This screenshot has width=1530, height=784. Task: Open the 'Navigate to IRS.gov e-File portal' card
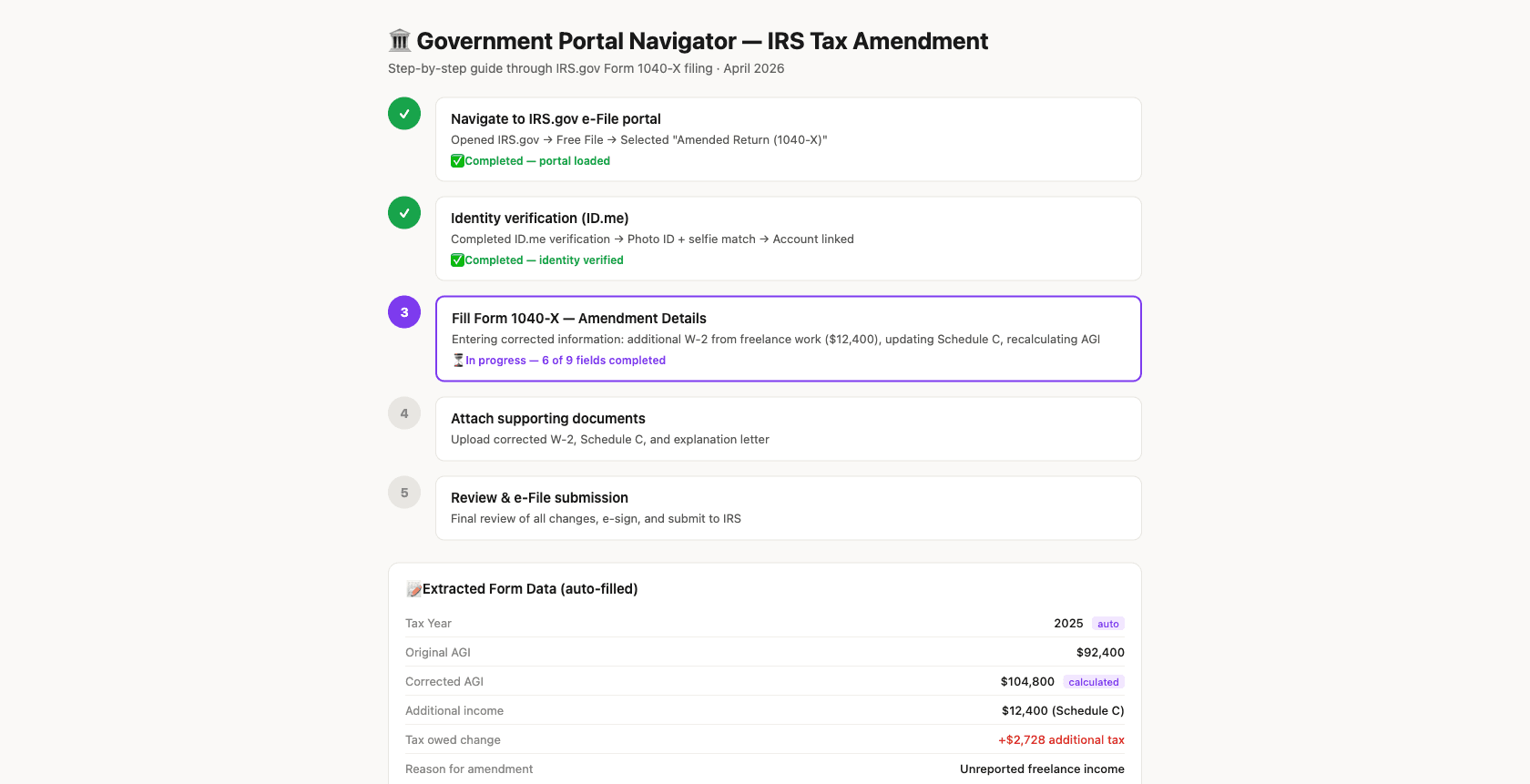pyautogui.click(x=789, y=139)
